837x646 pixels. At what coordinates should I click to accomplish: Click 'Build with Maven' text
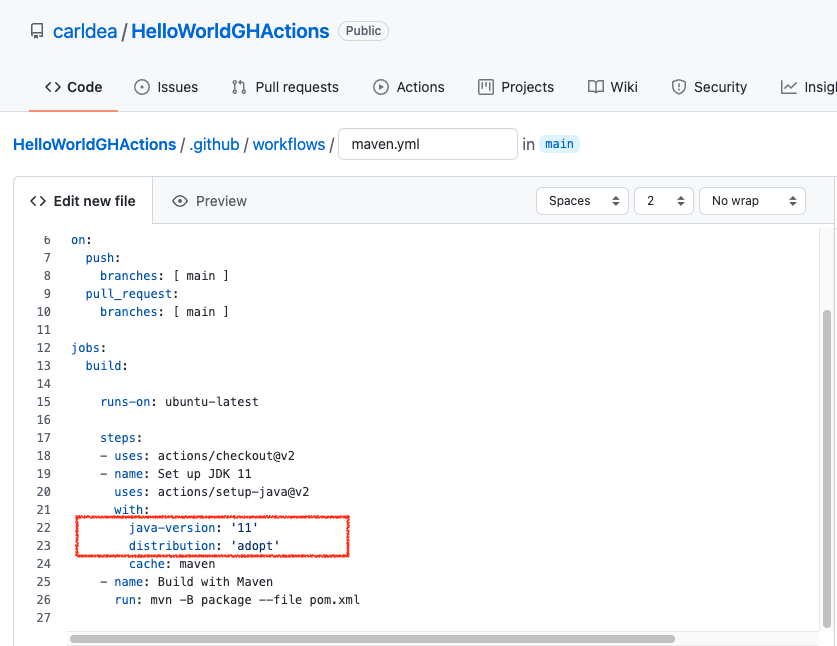pos(215,582)
